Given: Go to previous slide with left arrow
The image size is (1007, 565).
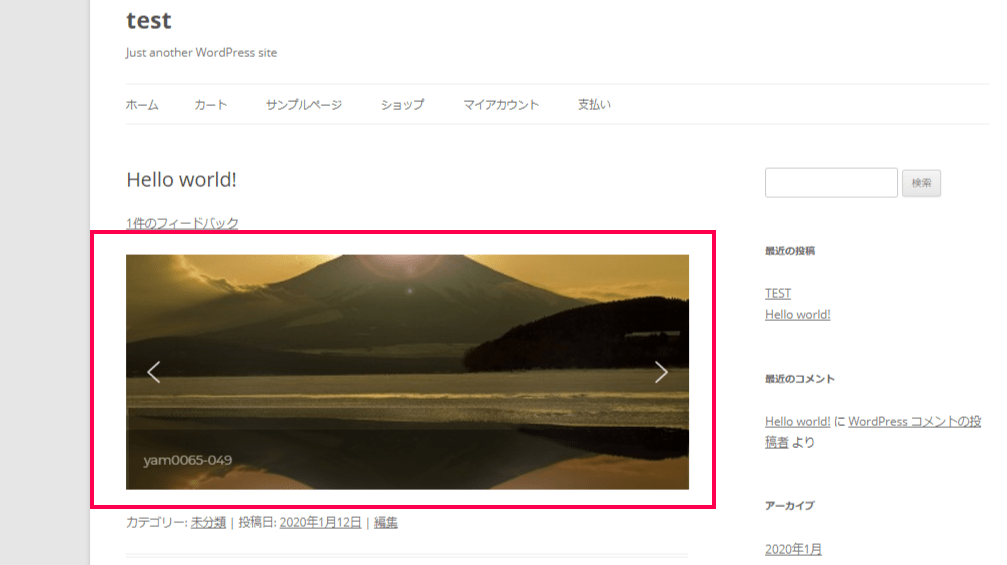Looking at the screenshot, I should click(153, 372).
